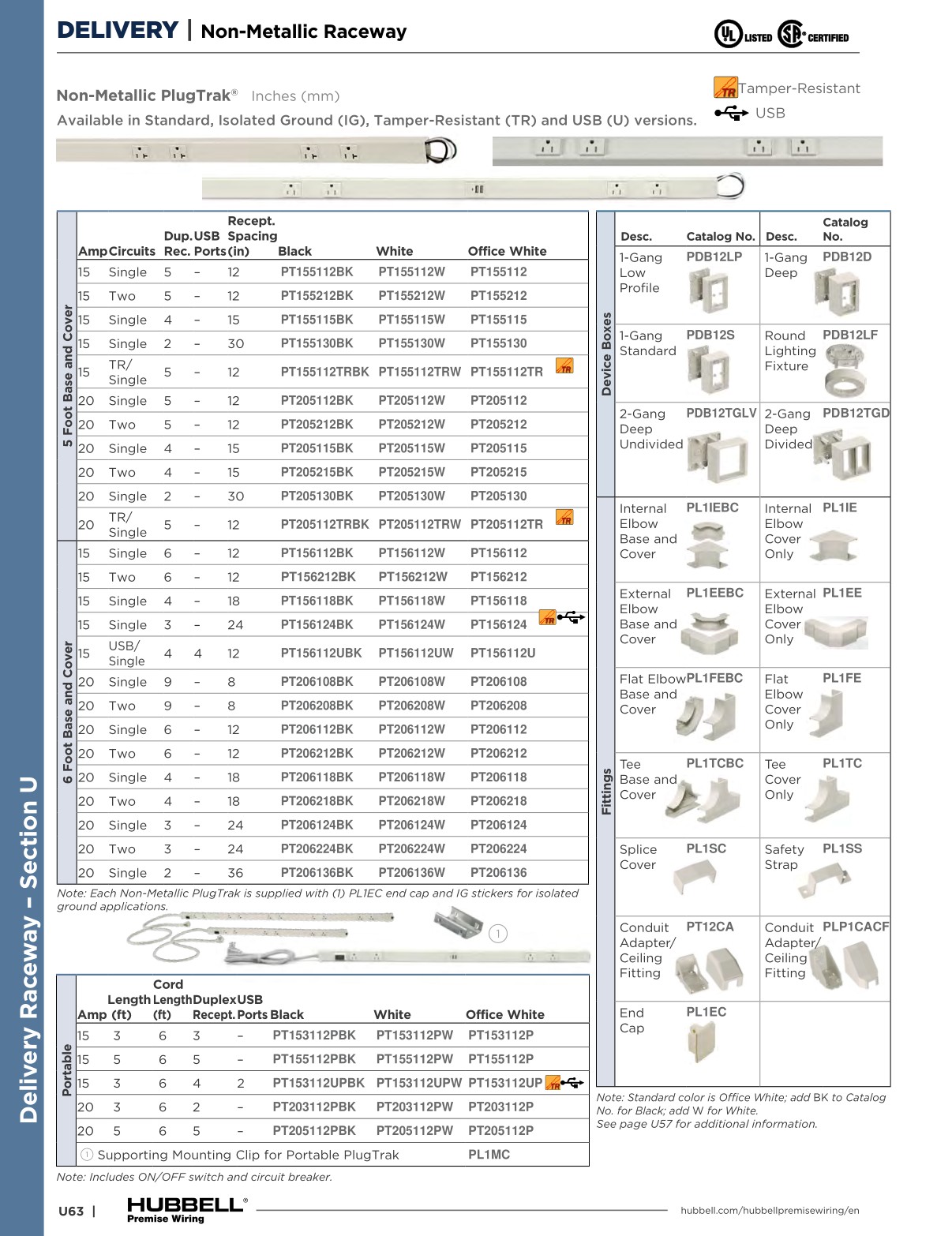
Task: Click the Hubbell Premise Wiring logo
Action: [186, 1208]
